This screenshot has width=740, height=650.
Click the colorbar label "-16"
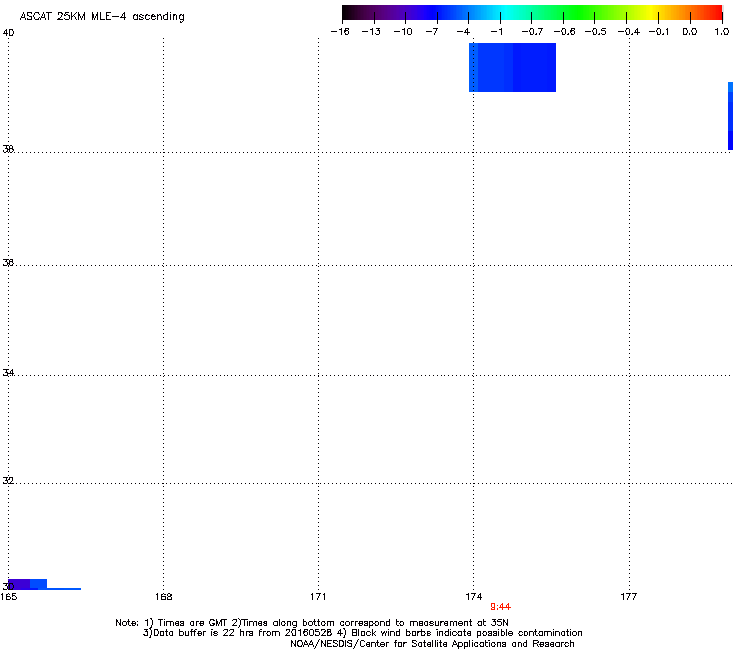(x=340, y=32)
